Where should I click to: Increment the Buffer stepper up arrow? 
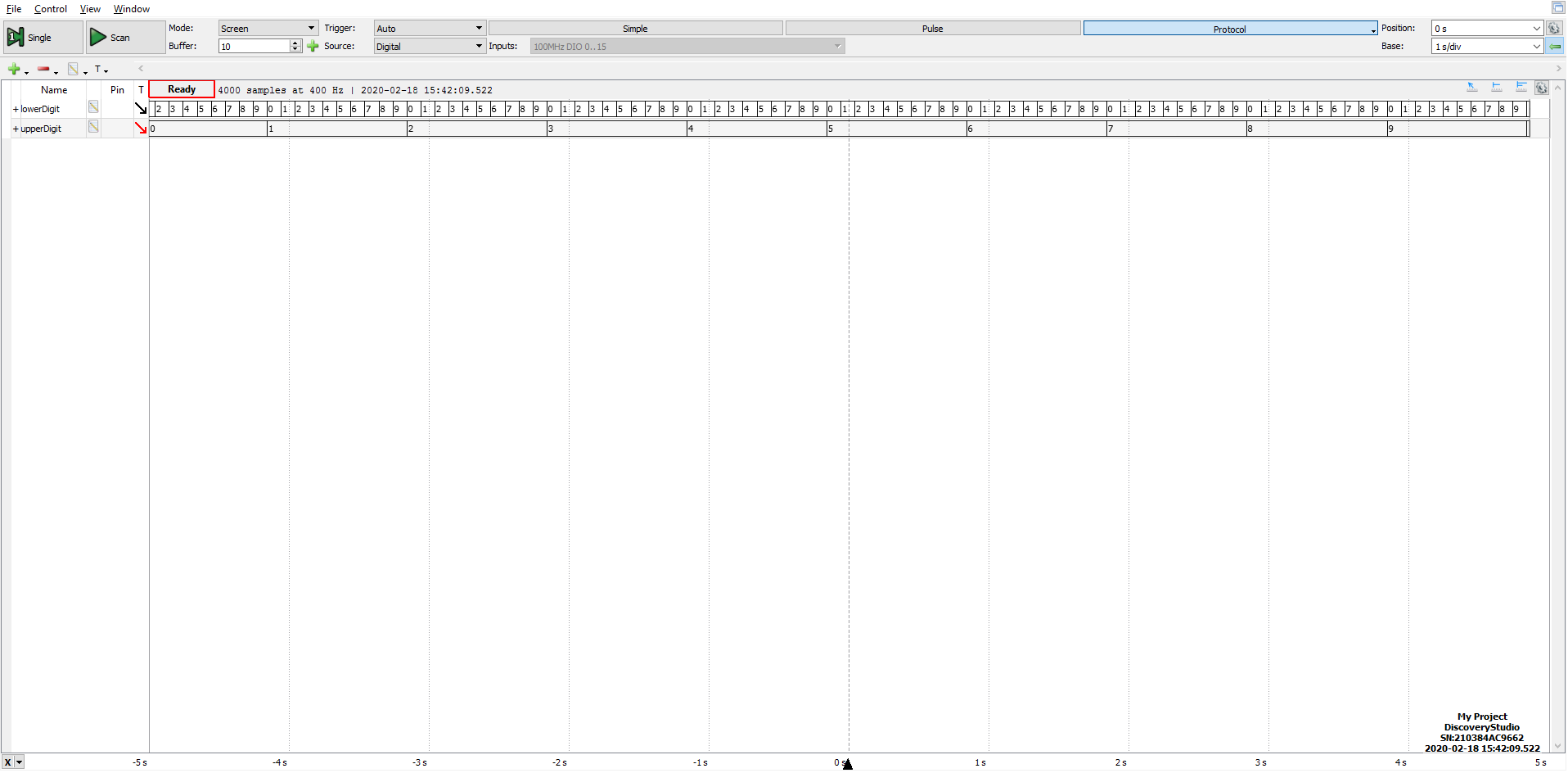point(296,43)
